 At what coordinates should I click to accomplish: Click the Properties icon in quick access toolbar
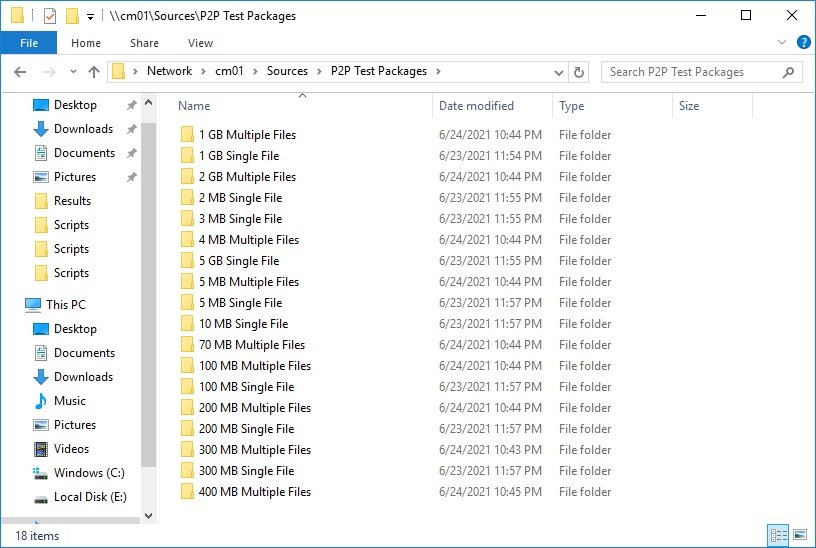tap(50, 16)
